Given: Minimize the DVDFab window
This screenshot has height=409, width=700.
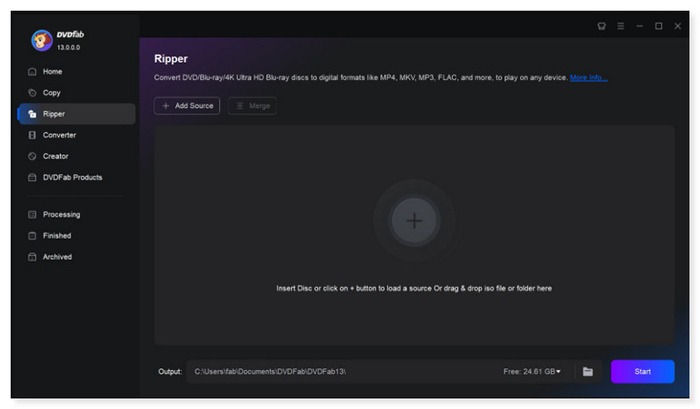Looking at the screenshot, I should click(x=640, y=26).
